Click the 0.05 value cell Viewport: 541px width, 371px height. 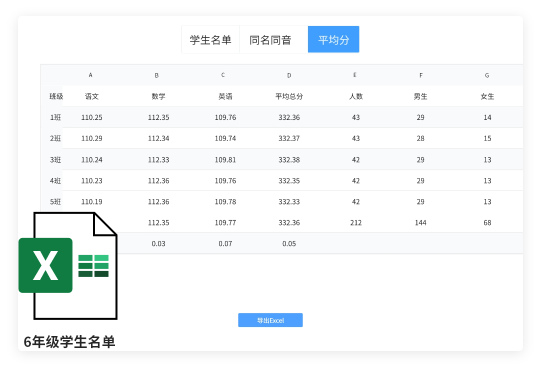[289, 244]
